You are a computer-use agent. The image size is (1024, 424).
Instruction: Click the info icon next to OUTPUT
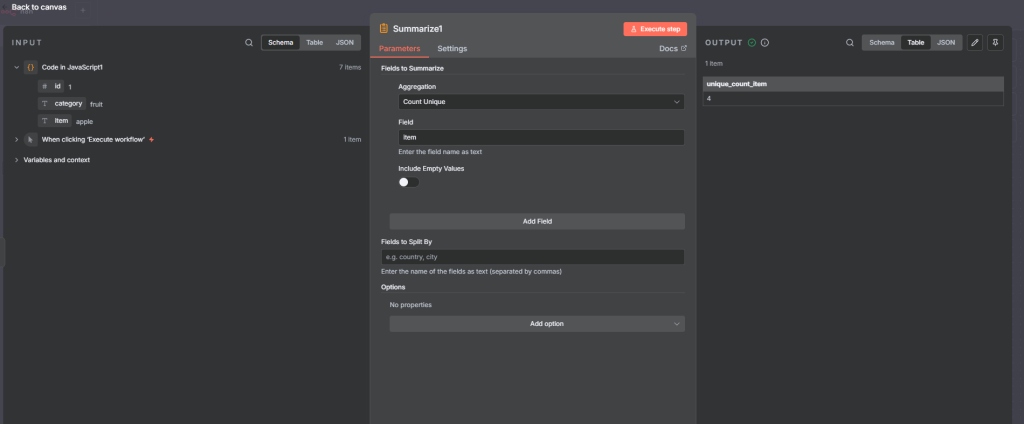tap(765, 43)
